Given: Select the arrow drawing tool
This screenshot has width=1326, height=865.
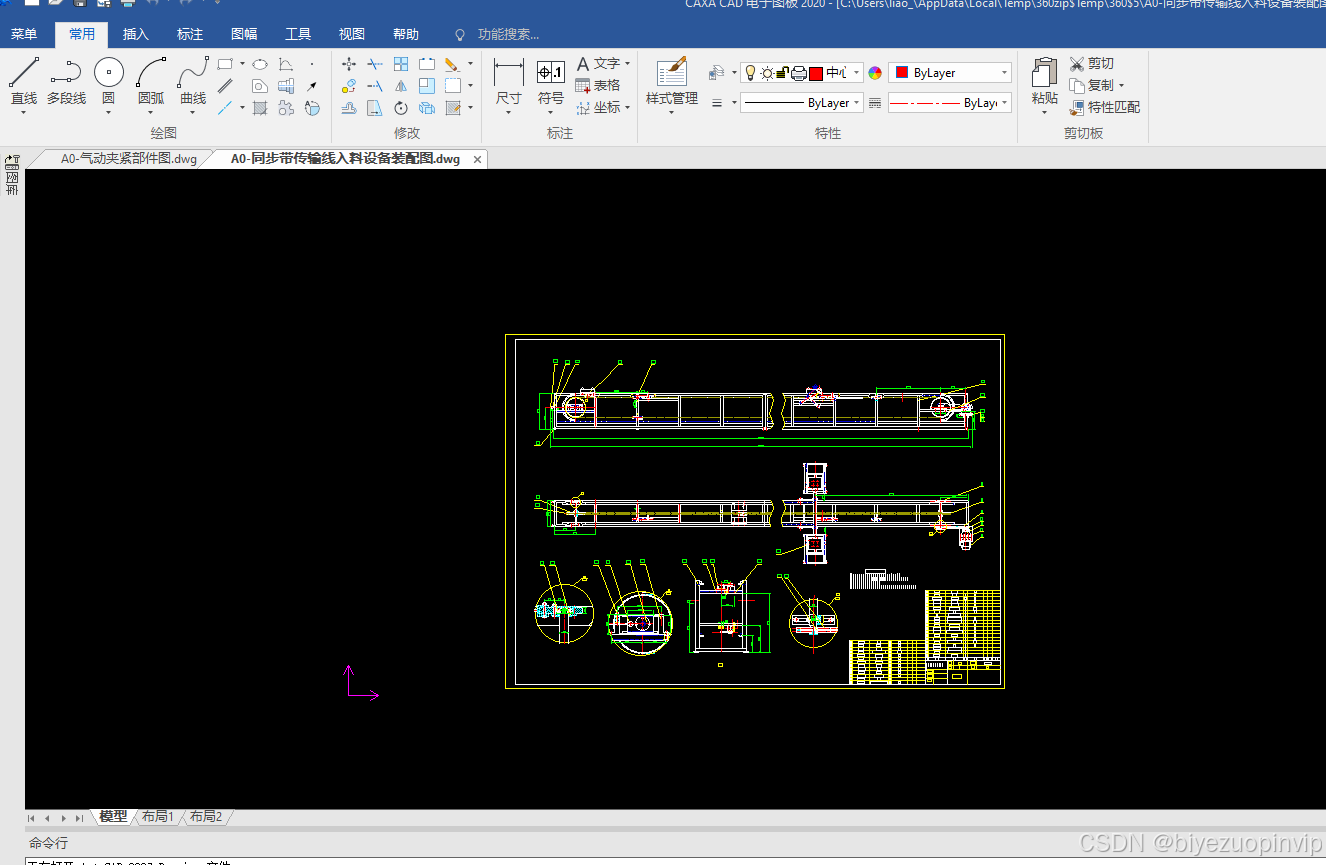Looking at the screenshot, I should [x=312, y=86].
